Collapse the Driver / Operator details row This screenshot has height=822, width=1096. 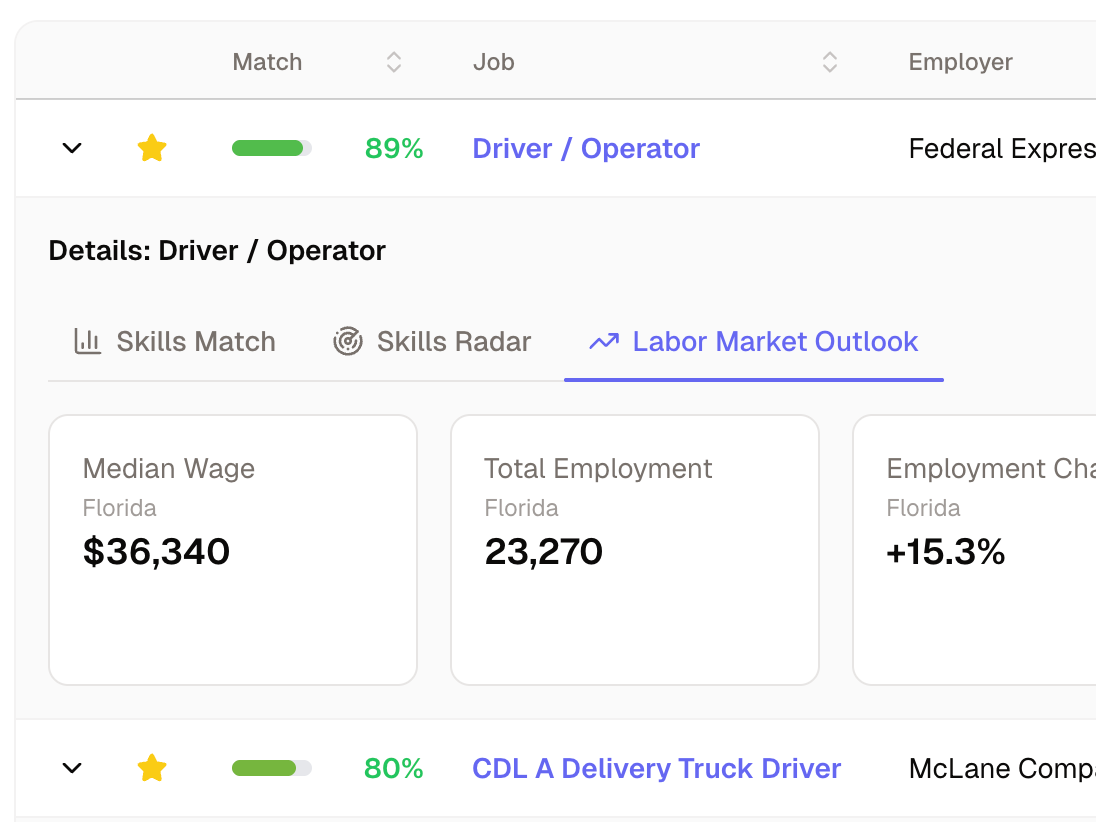71,147
